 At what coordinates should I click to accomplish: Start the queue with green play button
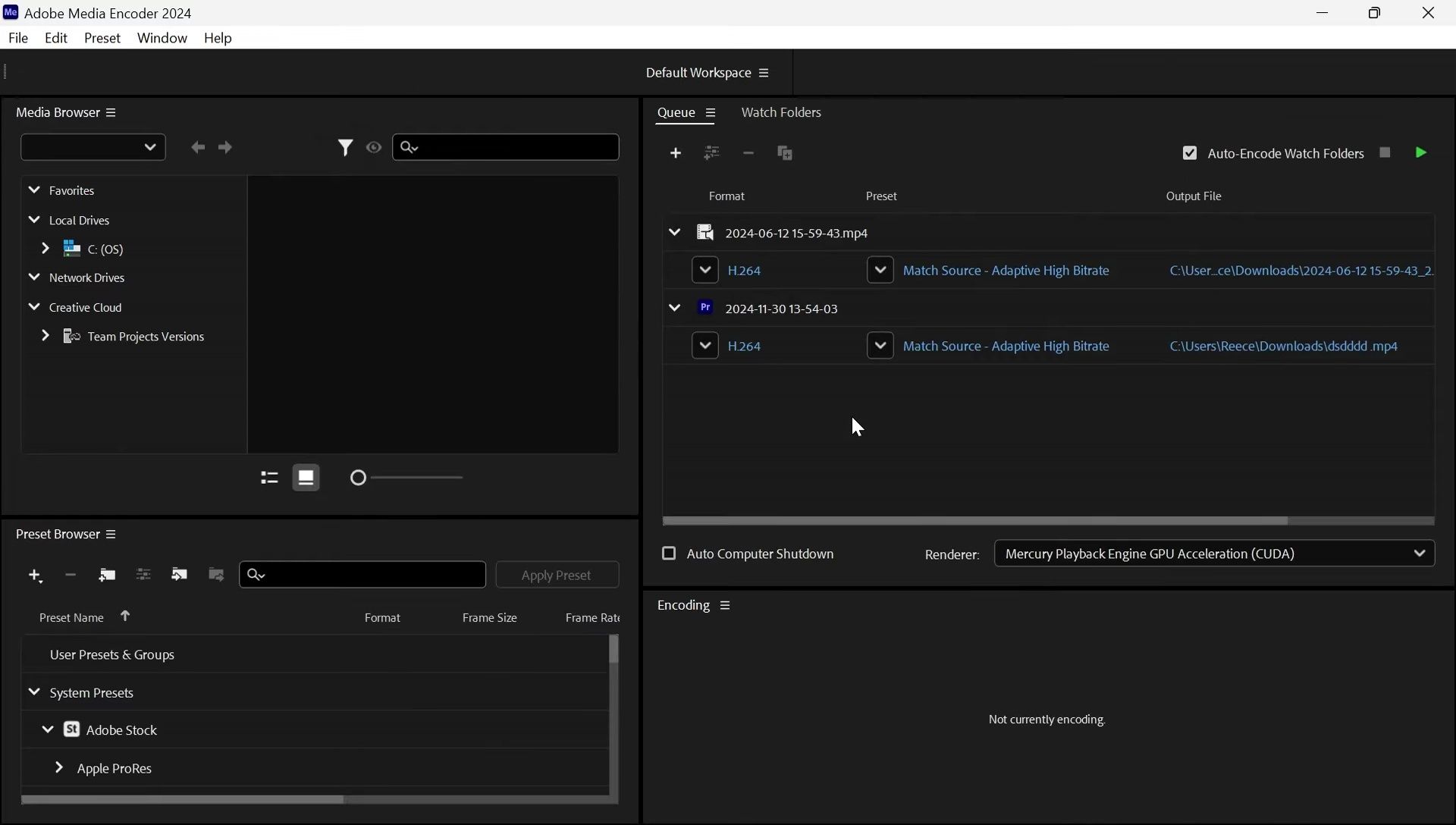point(1421,152)
